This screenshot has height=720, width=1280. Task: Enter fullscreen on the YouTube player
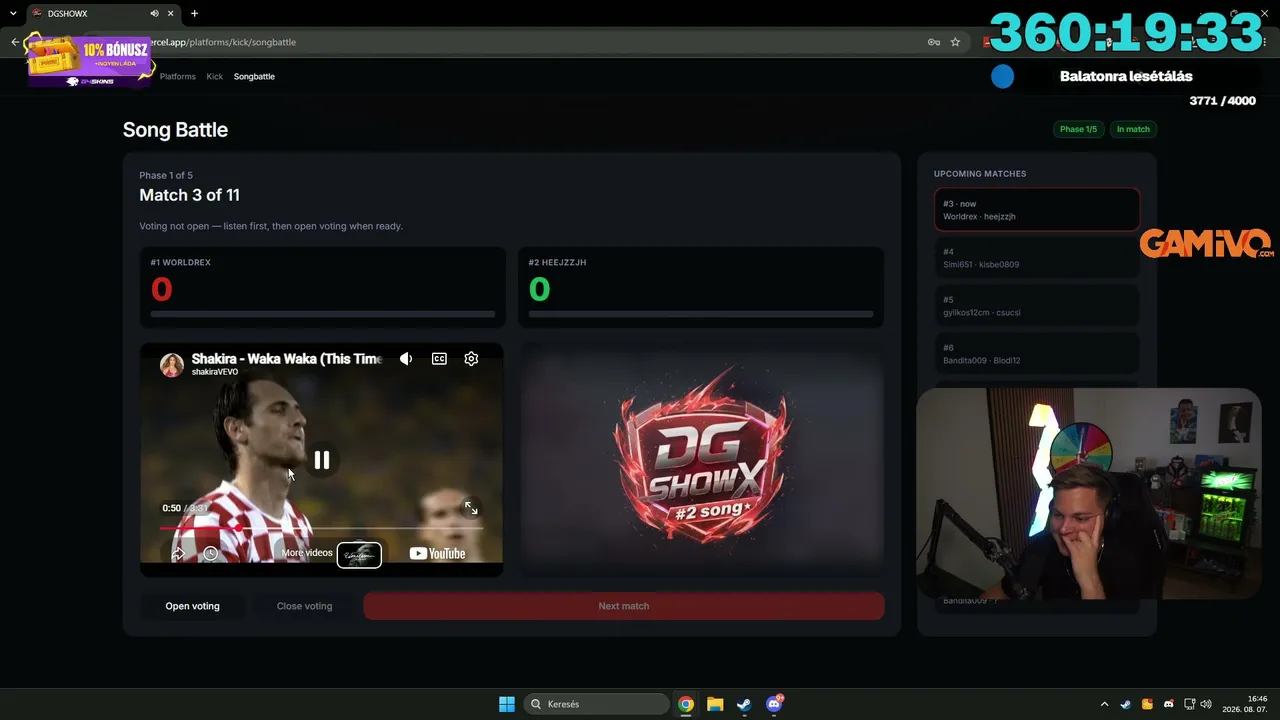click(x=471, y=508)
